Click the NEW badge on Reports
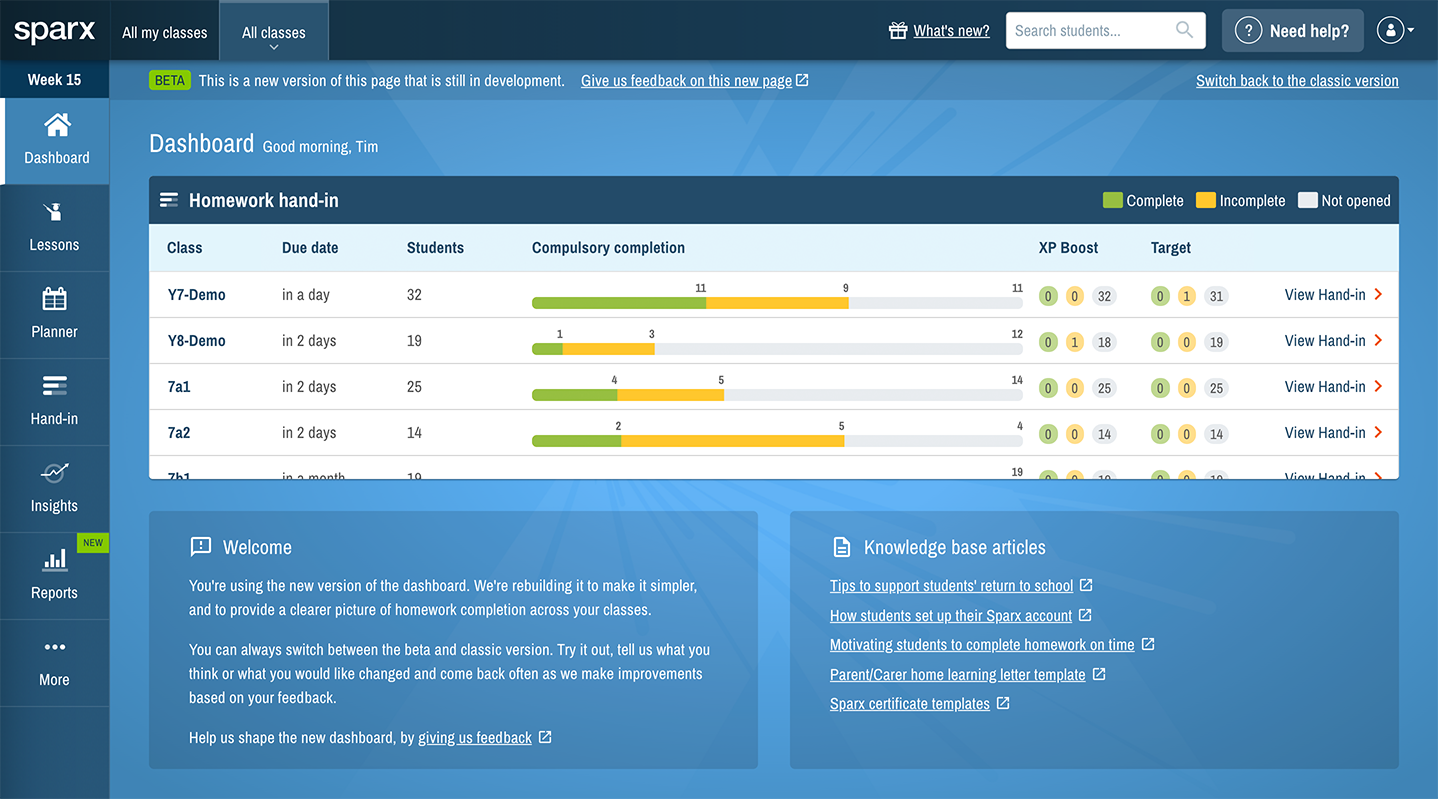Screen dimensions: 1438x799 click(93, 543)
